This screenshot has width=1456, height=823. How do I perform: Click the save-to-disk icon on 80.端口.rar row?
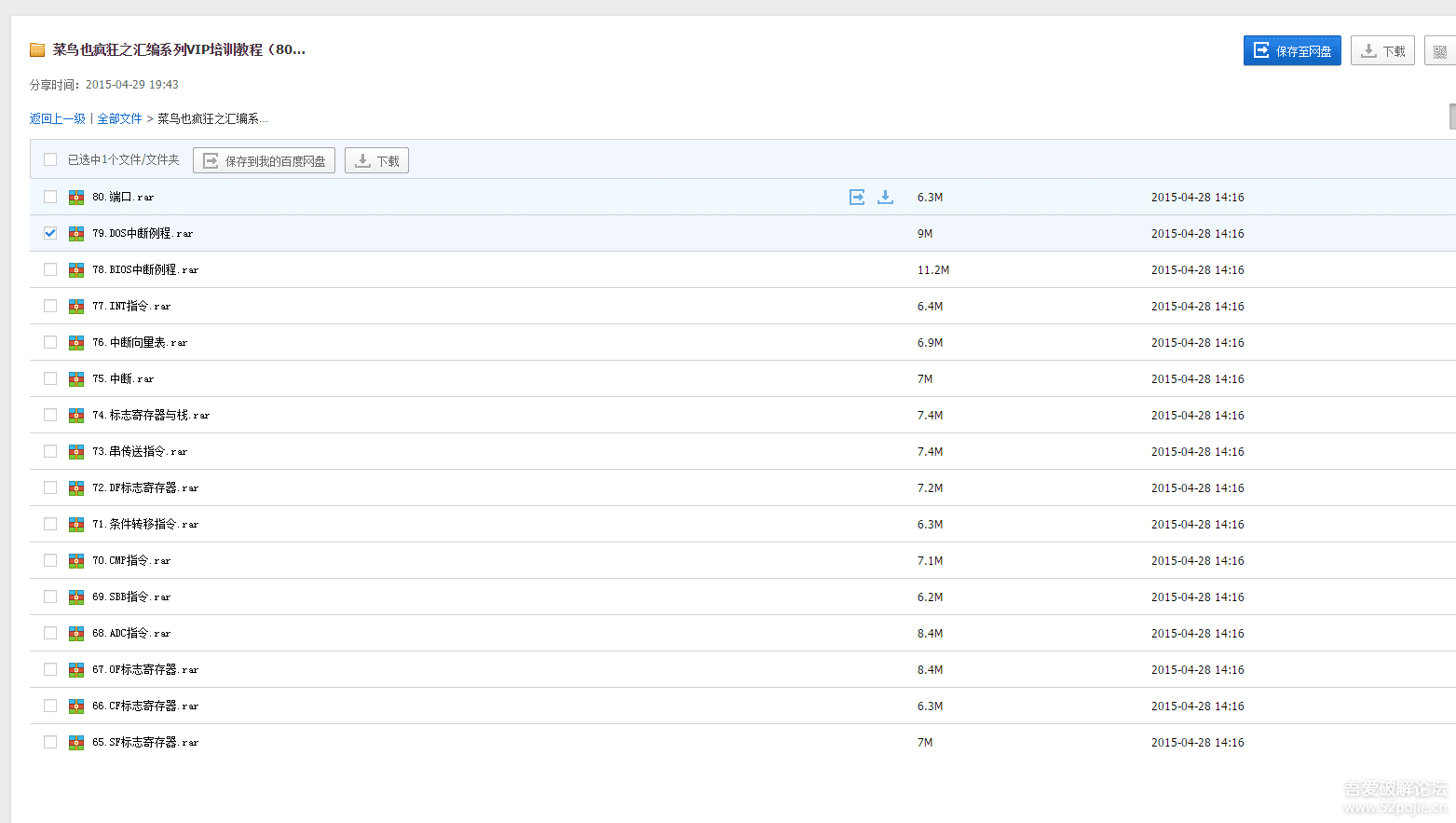point(857,197)
